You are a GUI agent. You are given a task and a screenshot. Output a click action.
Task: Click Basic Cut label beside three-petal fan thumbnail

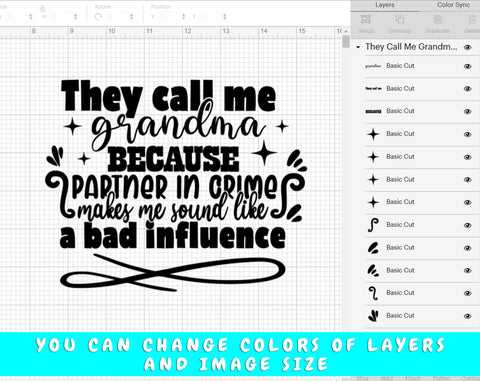tap(400, 315)
